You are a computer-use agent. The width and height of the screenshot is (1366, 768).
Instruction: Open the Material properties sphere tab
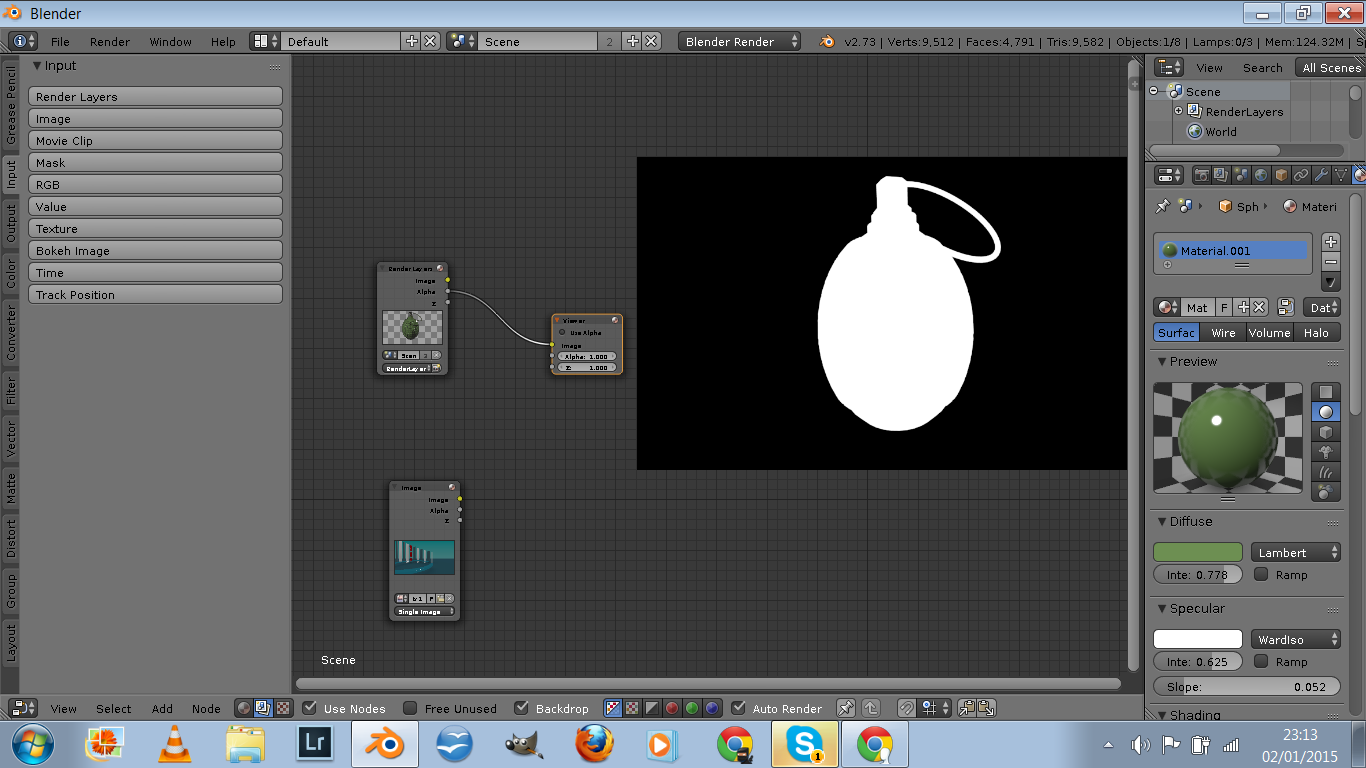[1359, 175]
